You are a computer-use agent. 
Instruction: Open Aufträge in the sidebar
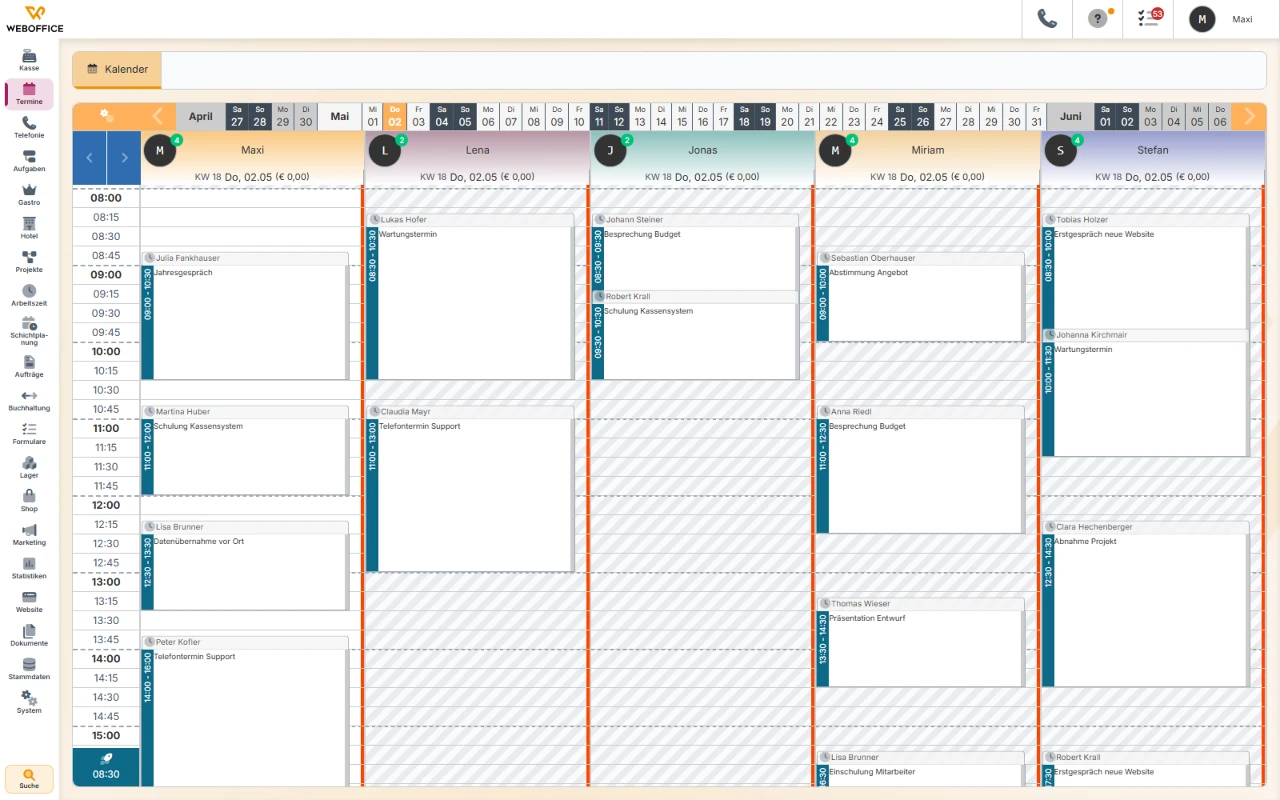29,367
